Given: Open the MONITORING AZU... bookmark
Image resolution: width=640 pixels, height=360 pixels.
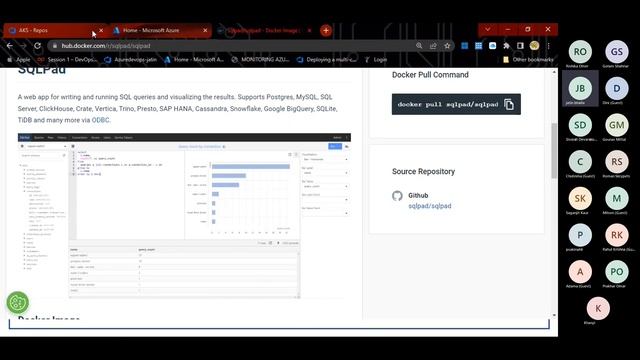Looking at the screenshot, I should [x=260, y=60].
